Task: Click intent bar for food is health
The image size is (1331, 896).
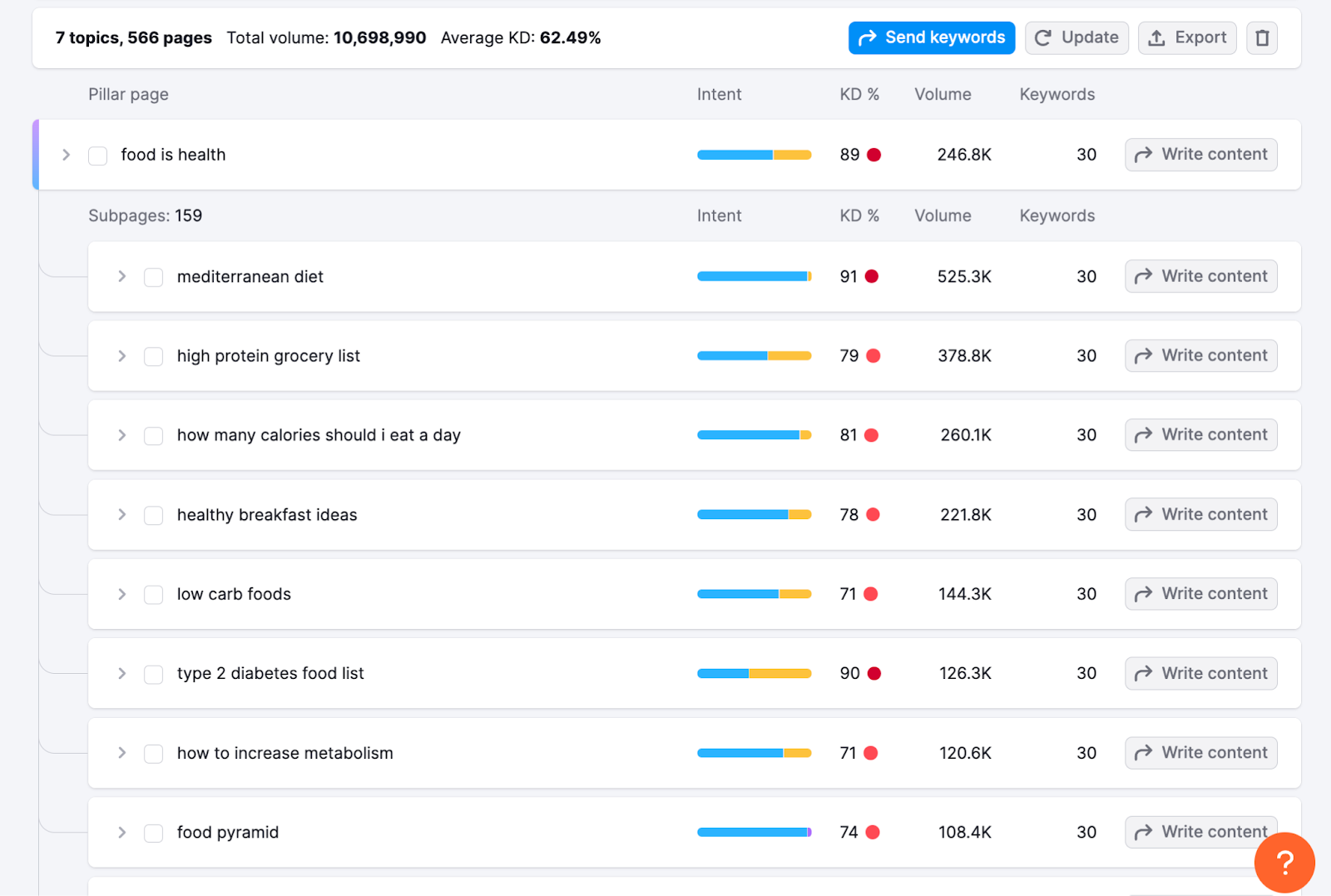Action: (755, 155)
